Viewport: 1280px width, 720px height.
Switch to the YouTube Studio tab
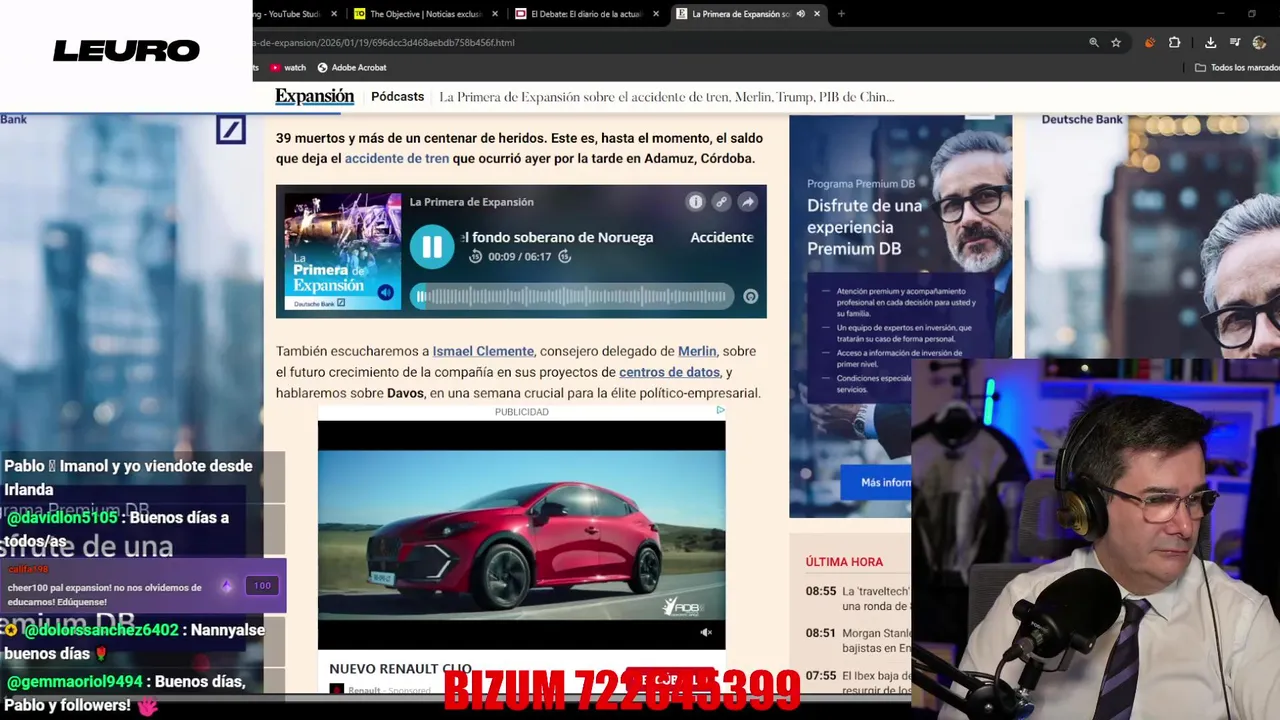(x=286, y=14)
